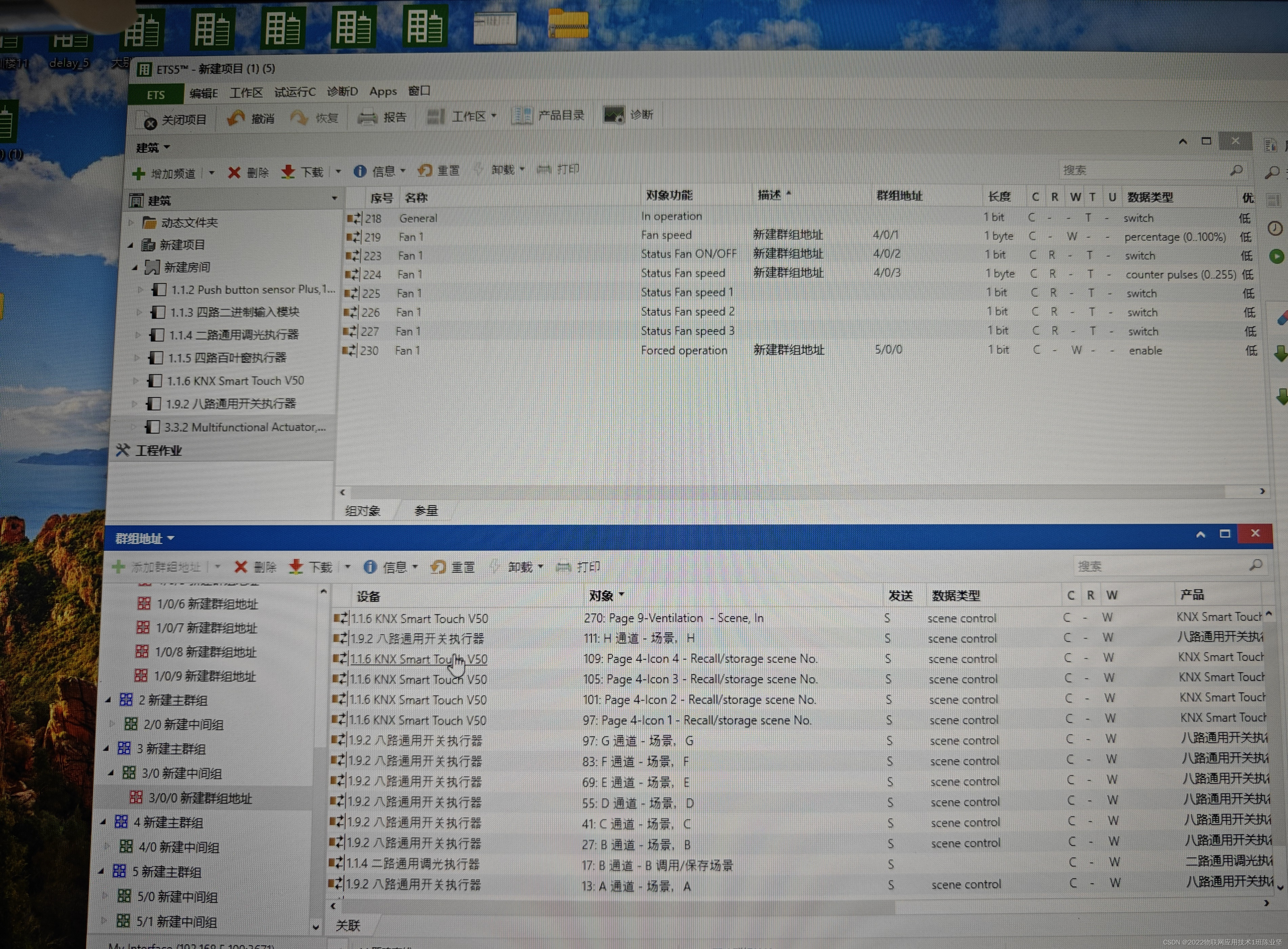Image resolution: width=1288 pixels, height=949 pixels.
Task: Collapse the 4 新建主群组 main group
Action: [104, 823]
